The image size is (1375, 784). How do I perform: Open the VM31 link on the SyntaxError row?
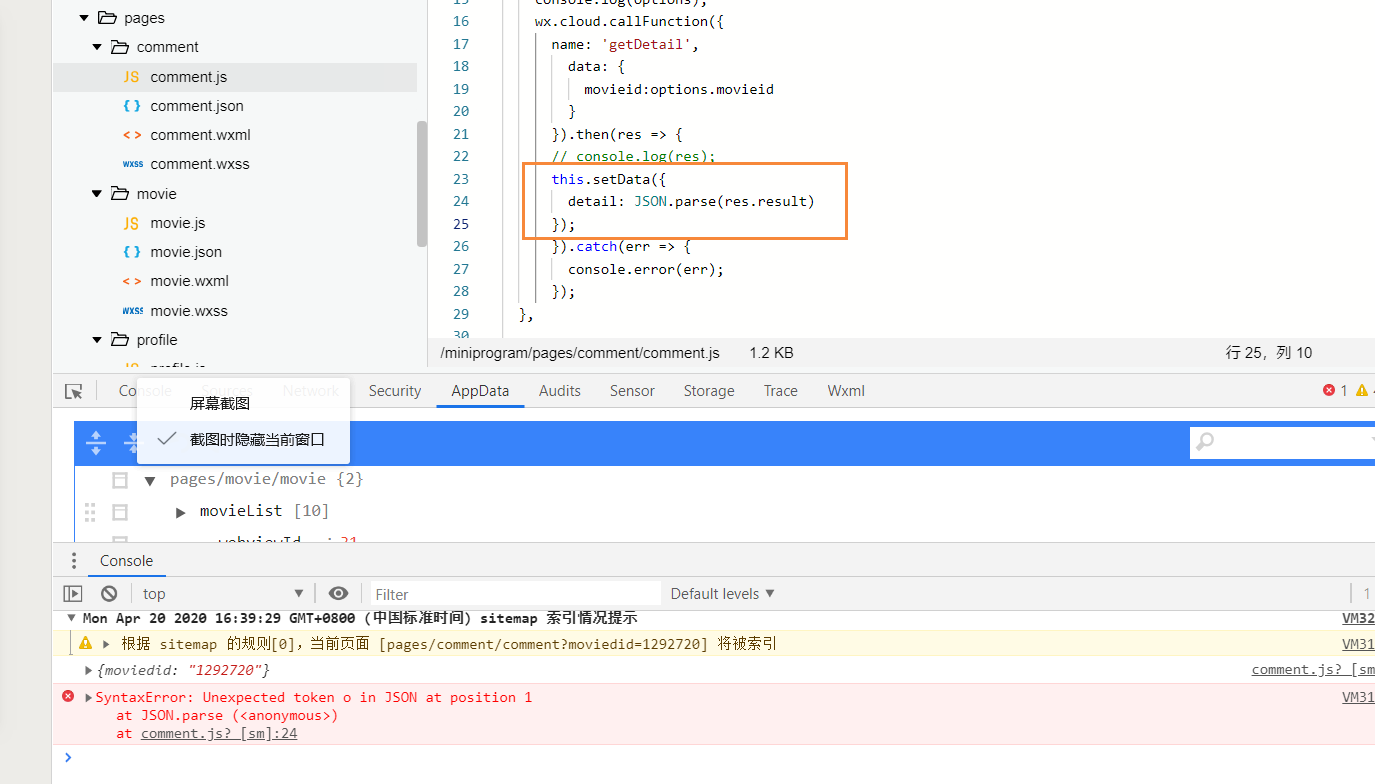tap(1358, 697)
